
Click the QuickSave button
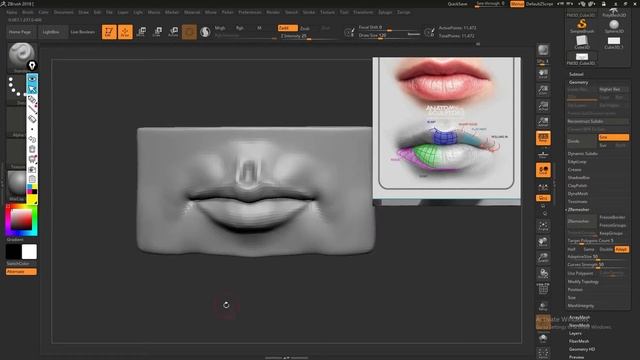(x=458, y=4)
